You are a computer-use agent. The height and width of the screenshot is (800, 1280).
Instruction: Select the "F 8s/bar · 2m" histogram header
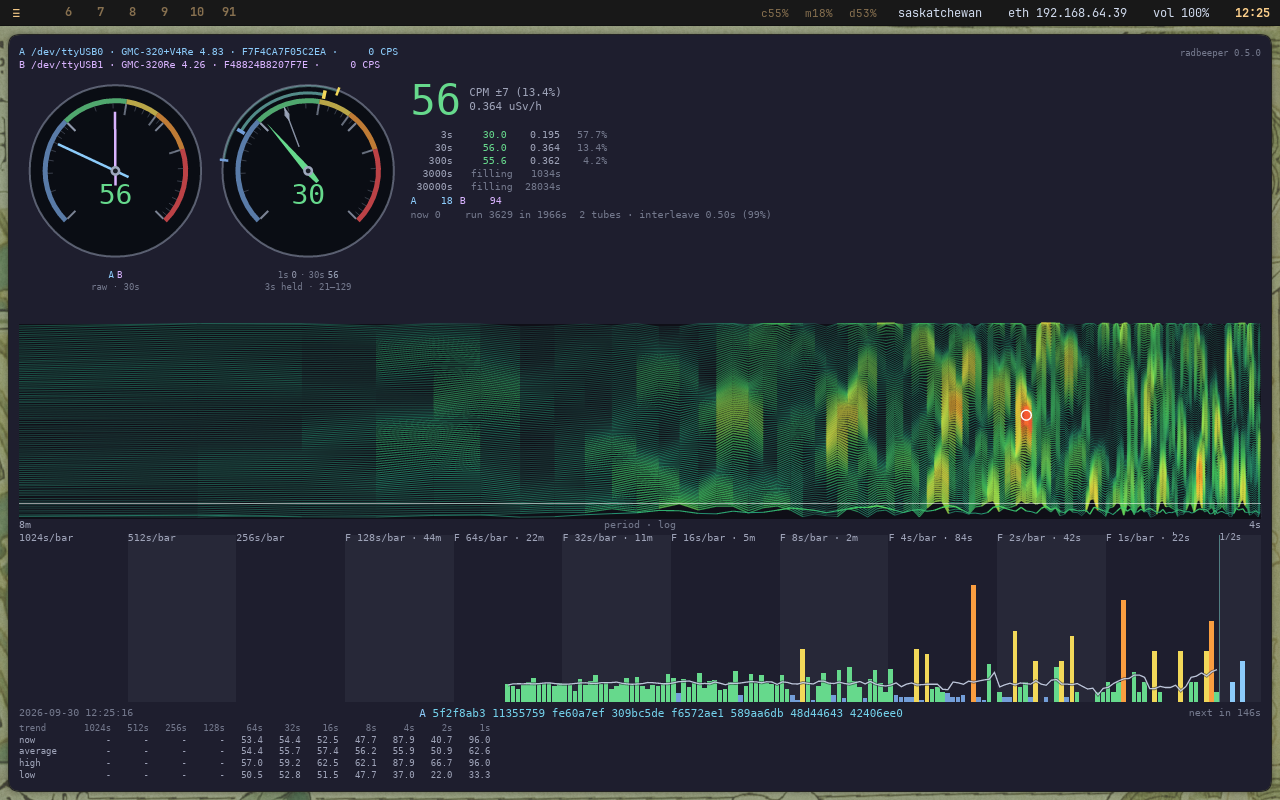coord(819,538)
